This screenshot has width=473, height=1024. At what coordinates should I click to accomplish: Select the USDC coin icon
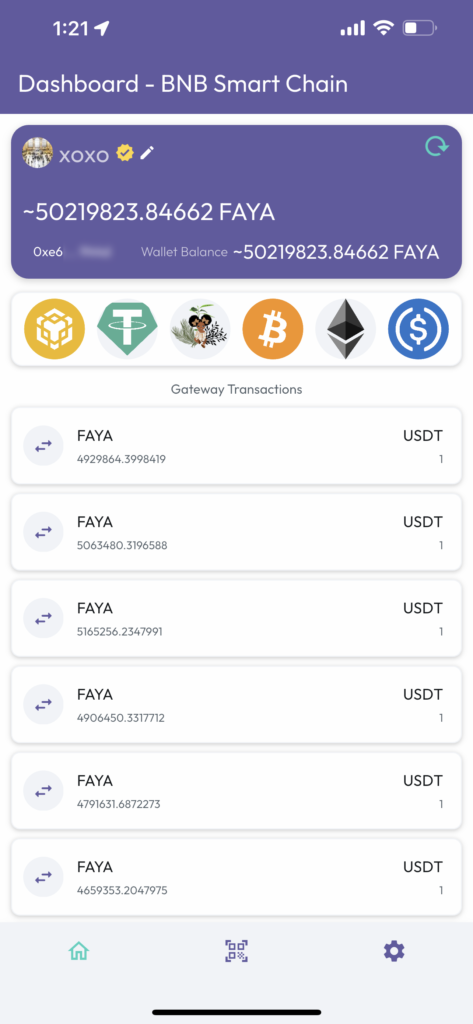pos(418,329)
